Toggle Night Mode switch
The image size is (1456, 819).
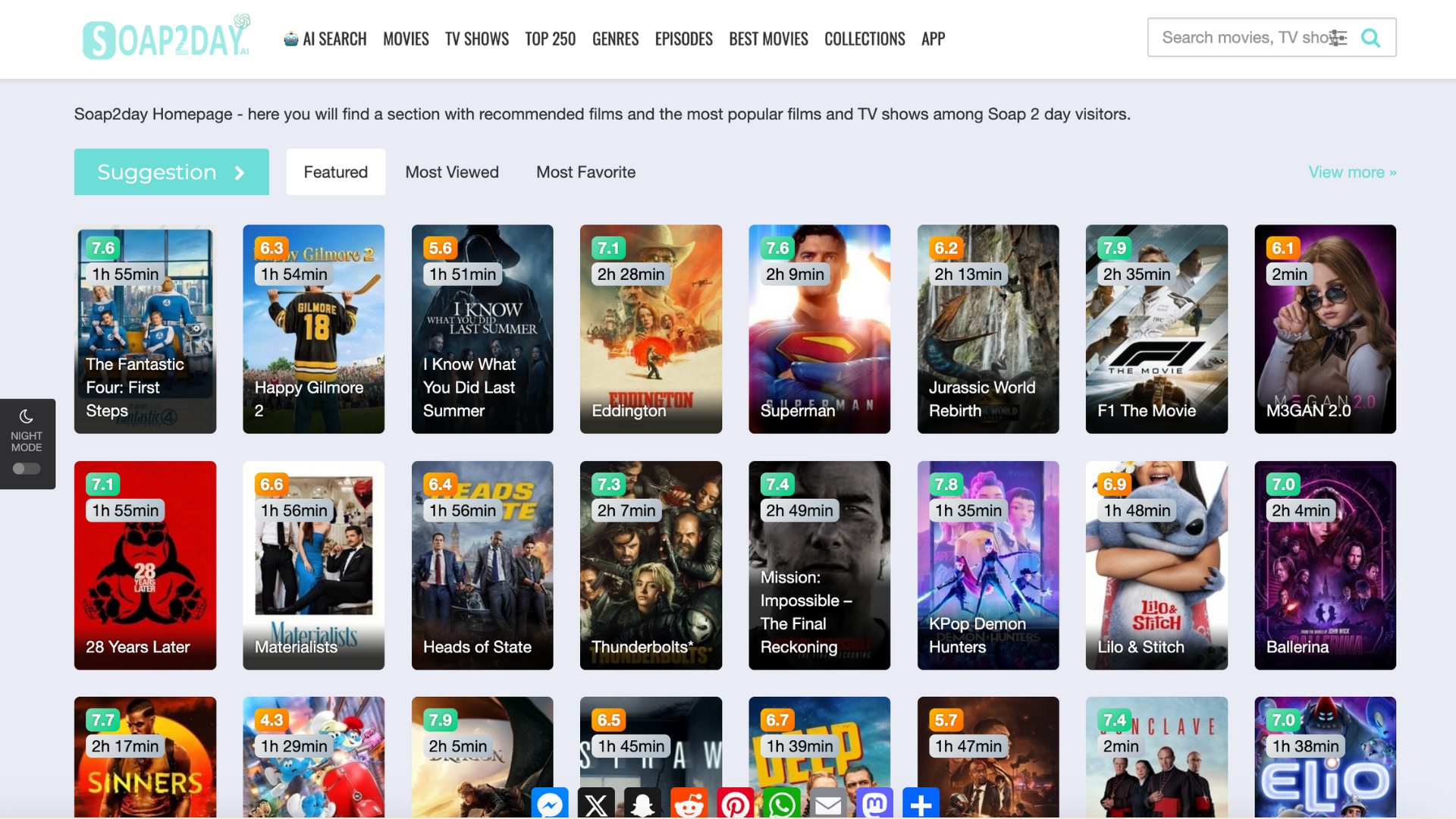tap(27, 469)
